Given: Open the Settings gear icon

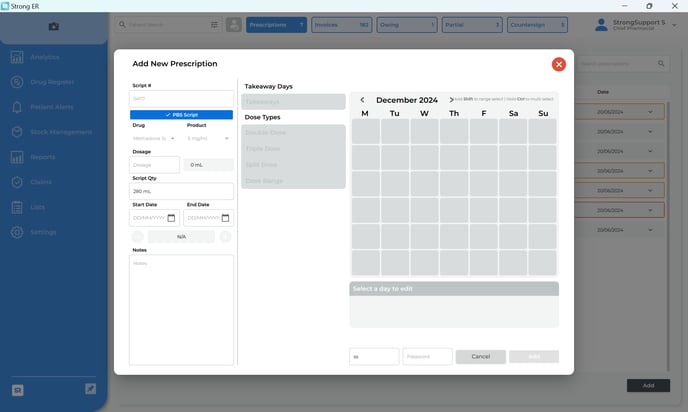Looking at the screenshot, I should [17, 232].
